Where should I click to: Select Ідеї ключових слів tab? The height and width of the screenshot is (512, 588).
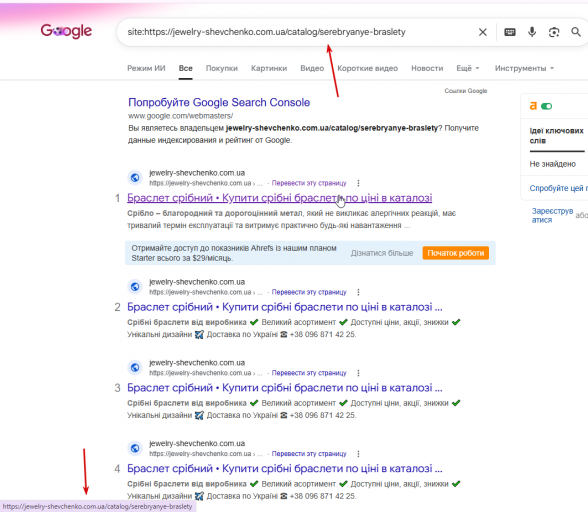tap(556, 136)
